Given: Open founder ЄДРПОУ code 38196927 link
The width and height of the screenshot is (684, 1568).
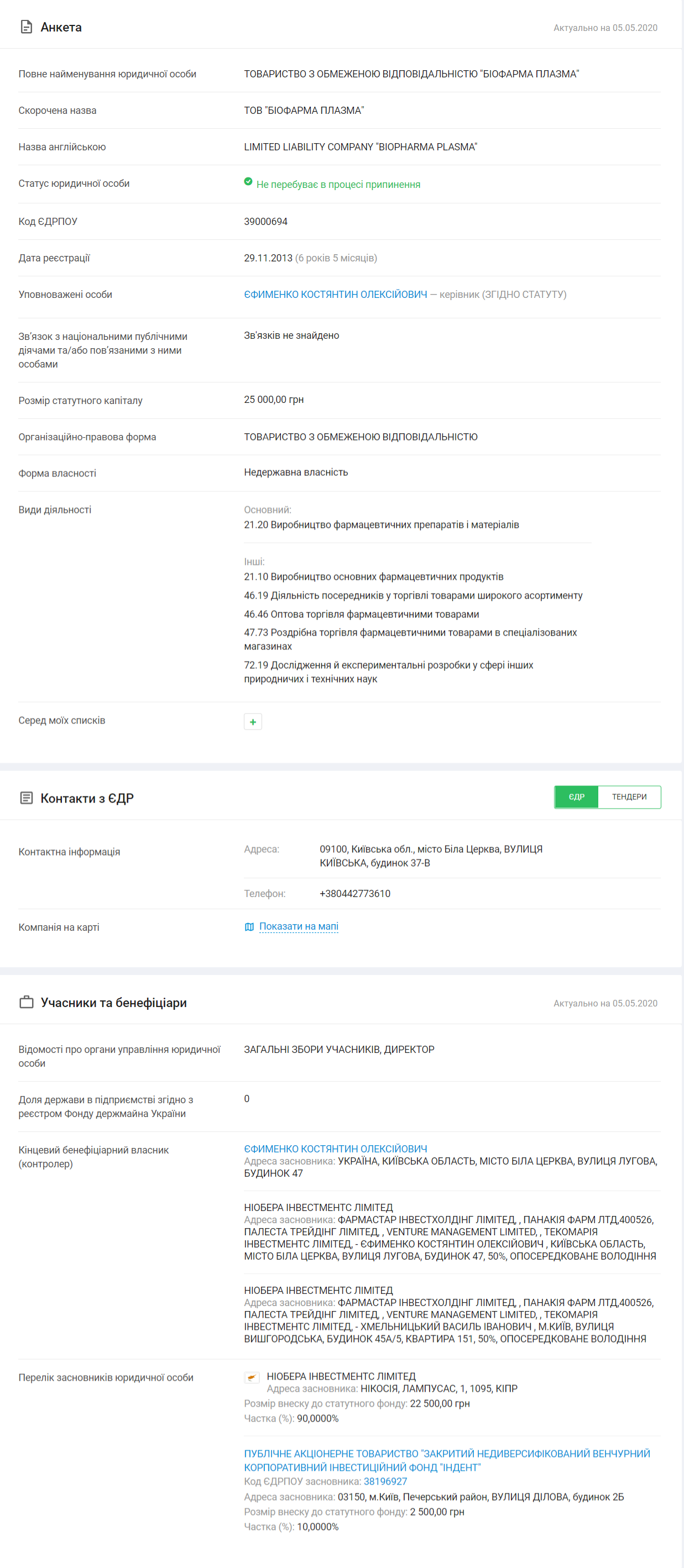Looking at the screenshot, I should [385, 1482].
